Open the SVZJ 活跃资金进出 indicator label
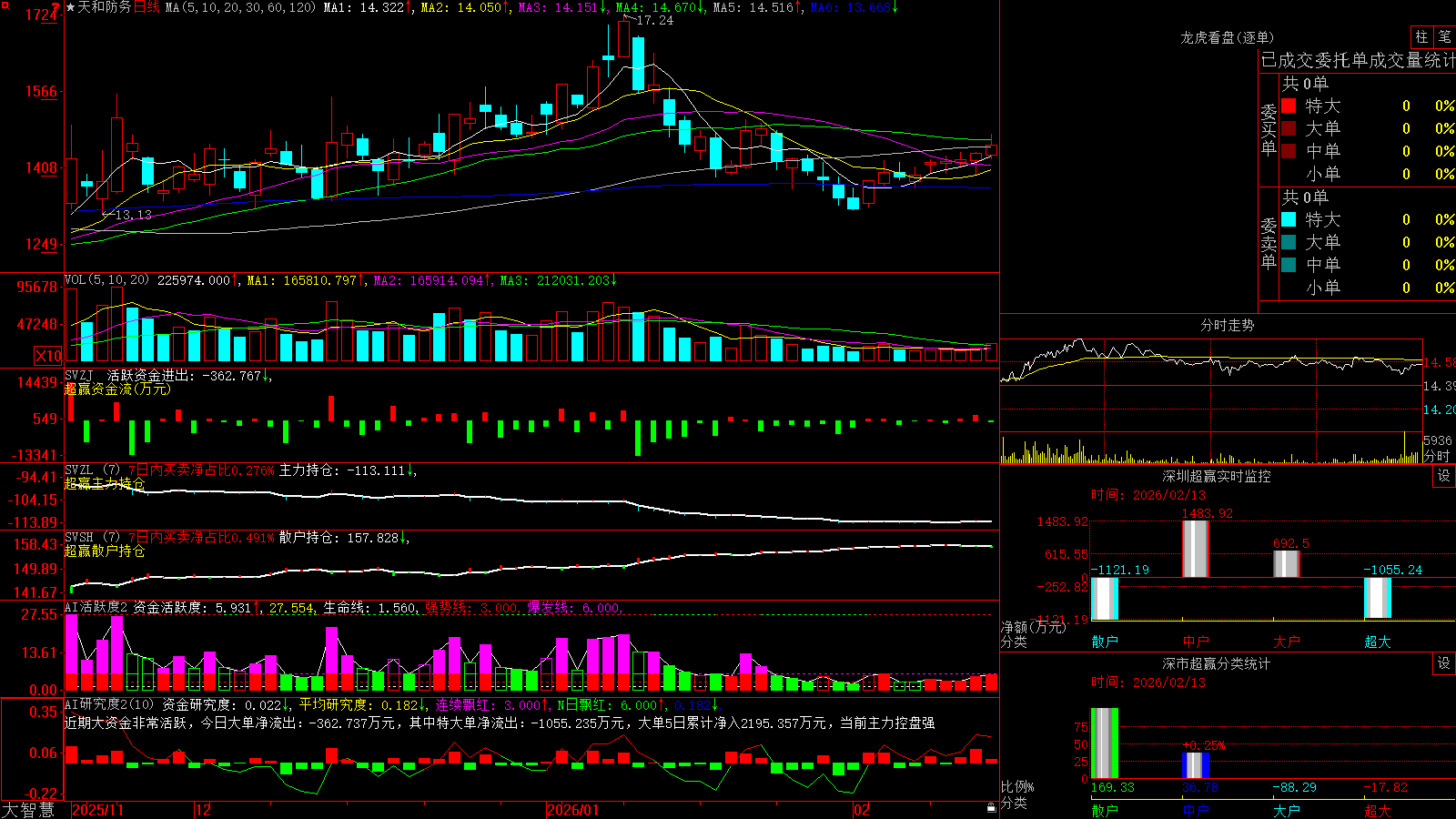 tap(133, 375)
